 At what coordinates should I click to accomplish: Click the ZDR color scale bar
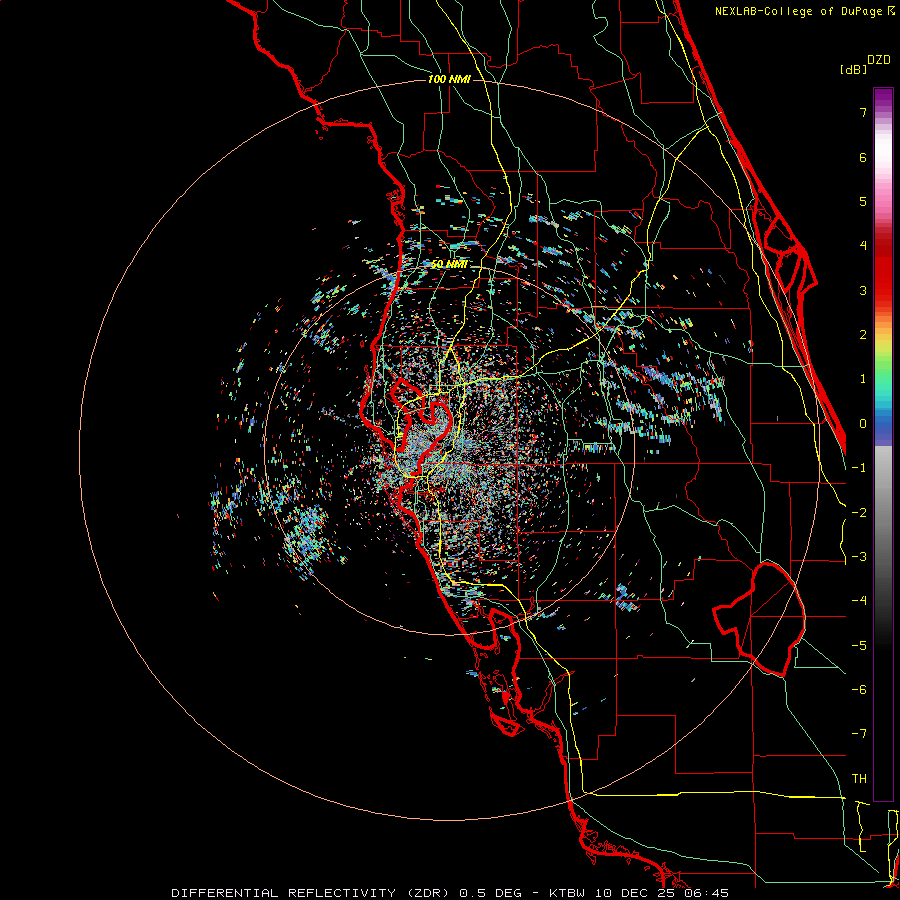click(883, 444)
